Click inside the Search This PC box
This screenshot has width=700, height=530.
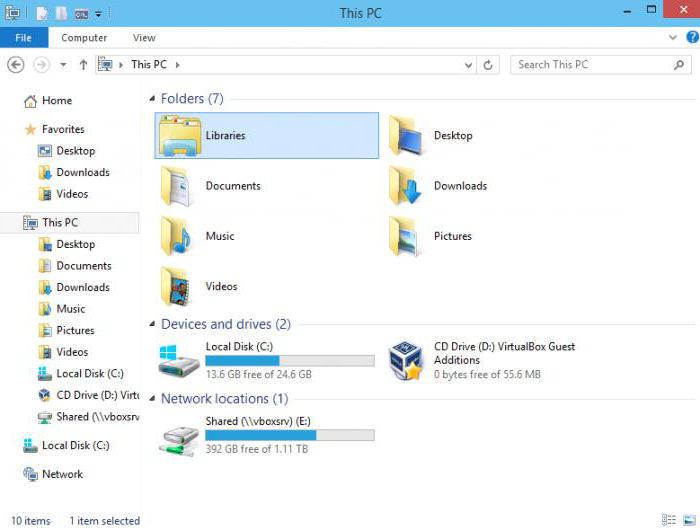click(x=590, y=65)
